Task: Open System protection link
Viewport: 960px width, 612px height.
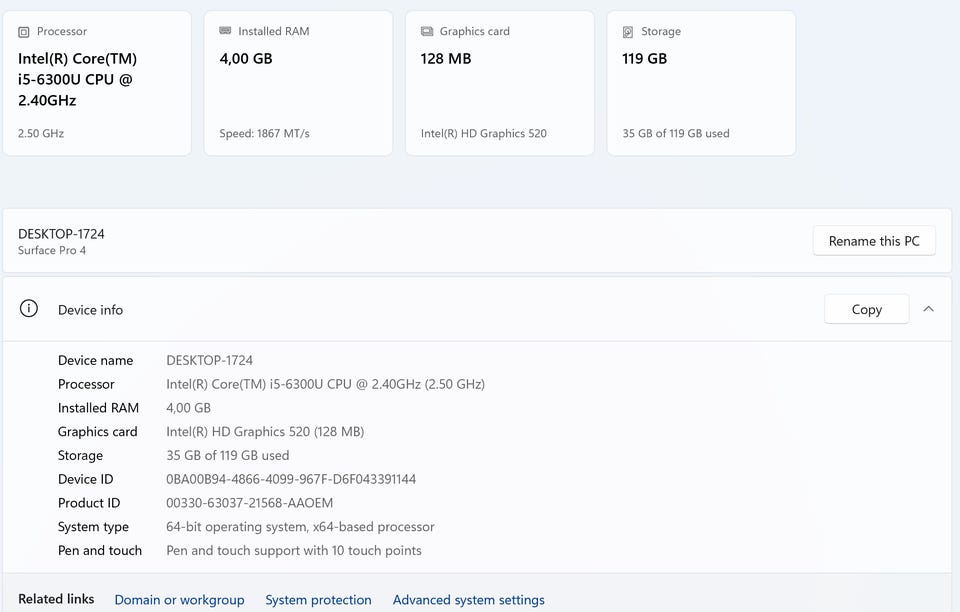Action: pos(318,600)
